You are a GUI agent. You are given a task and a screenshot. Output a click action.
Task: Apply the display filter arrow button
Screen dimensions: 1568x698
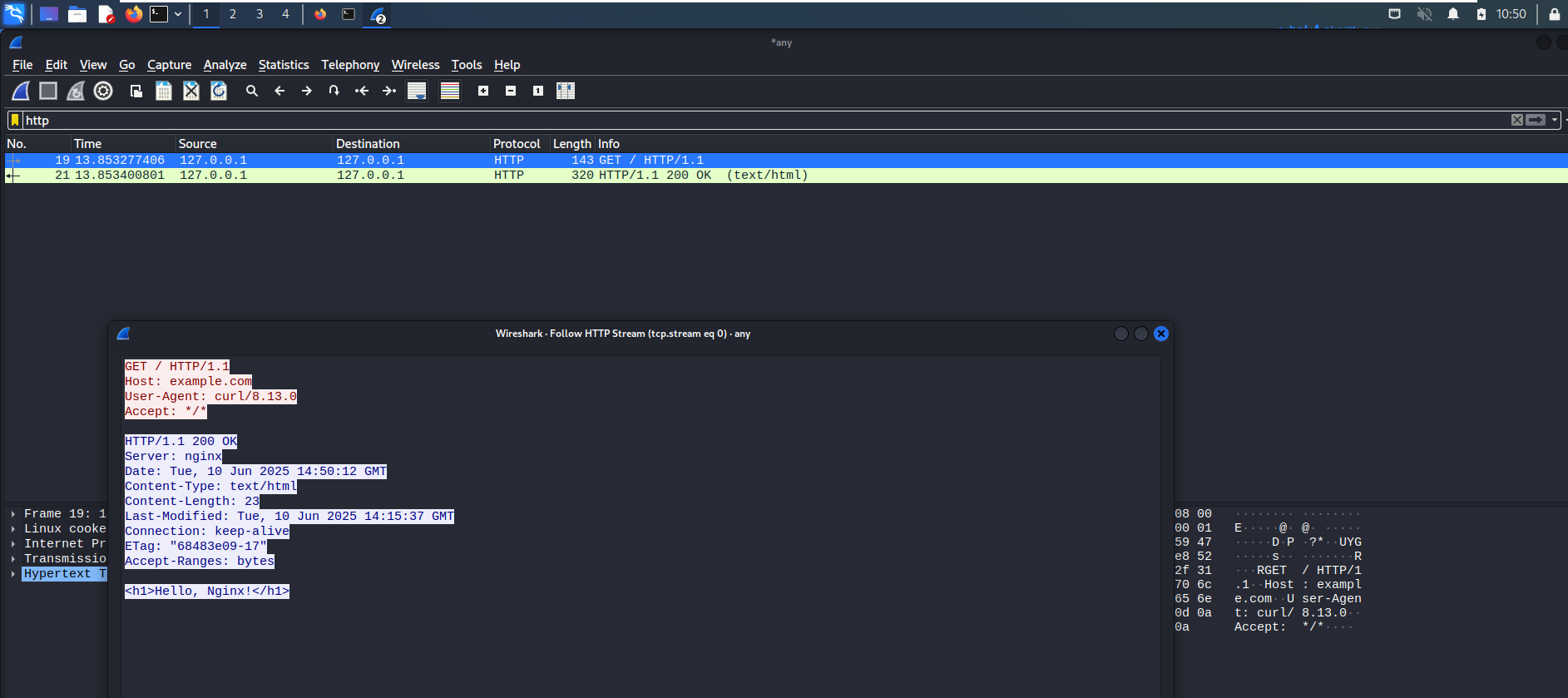point(1536,120)
